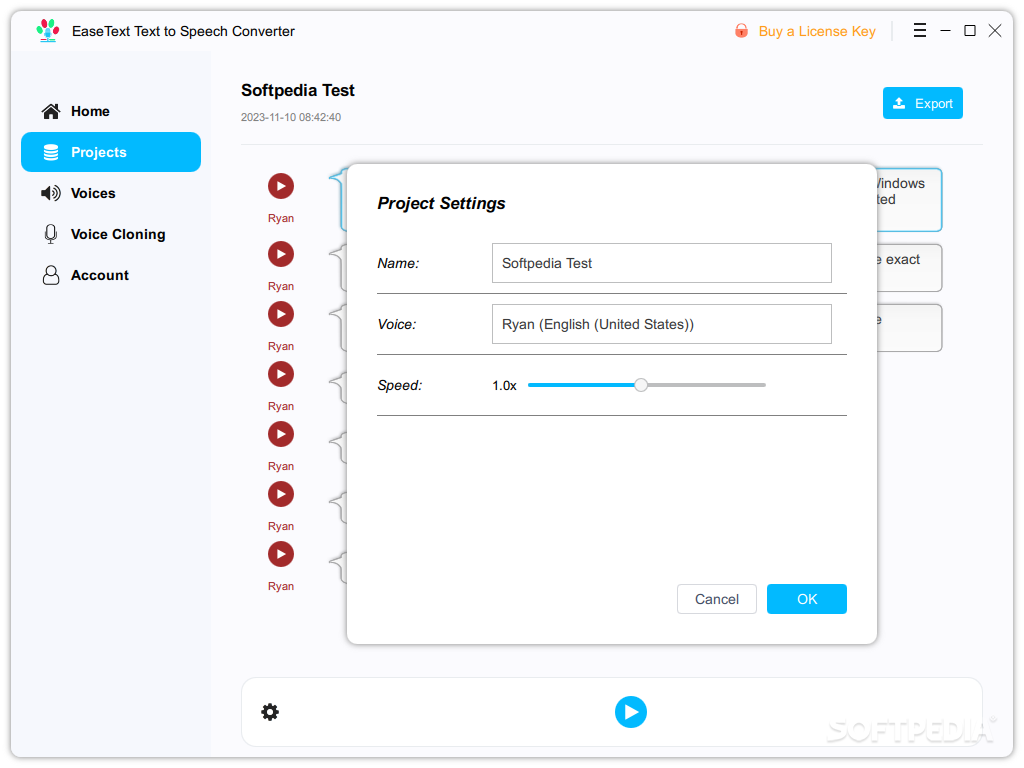
Task: Click into the project Name field
Action: coord(662,263)
